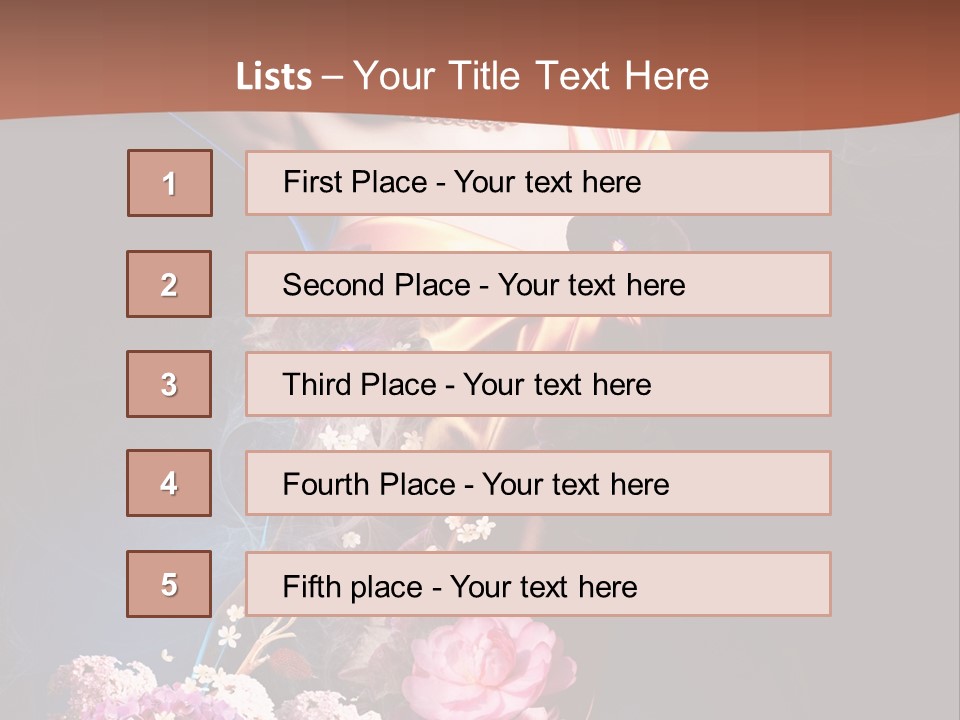Select the number 2 box
This screenshot has height=720, width=960.
(x=169, y=284)
